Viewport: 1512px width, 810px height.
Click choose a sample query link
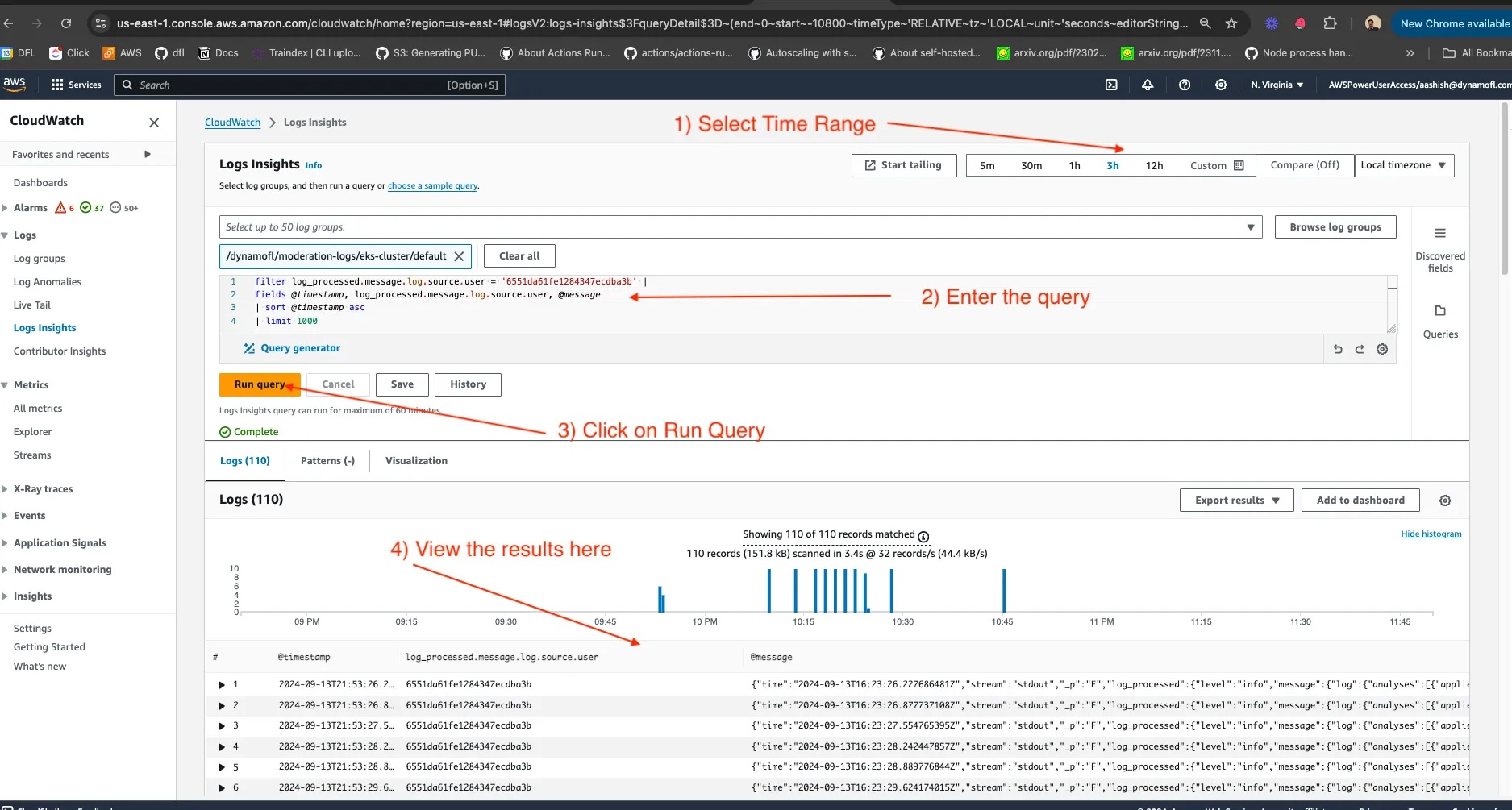pyautogui.click(x=433, y=185)
